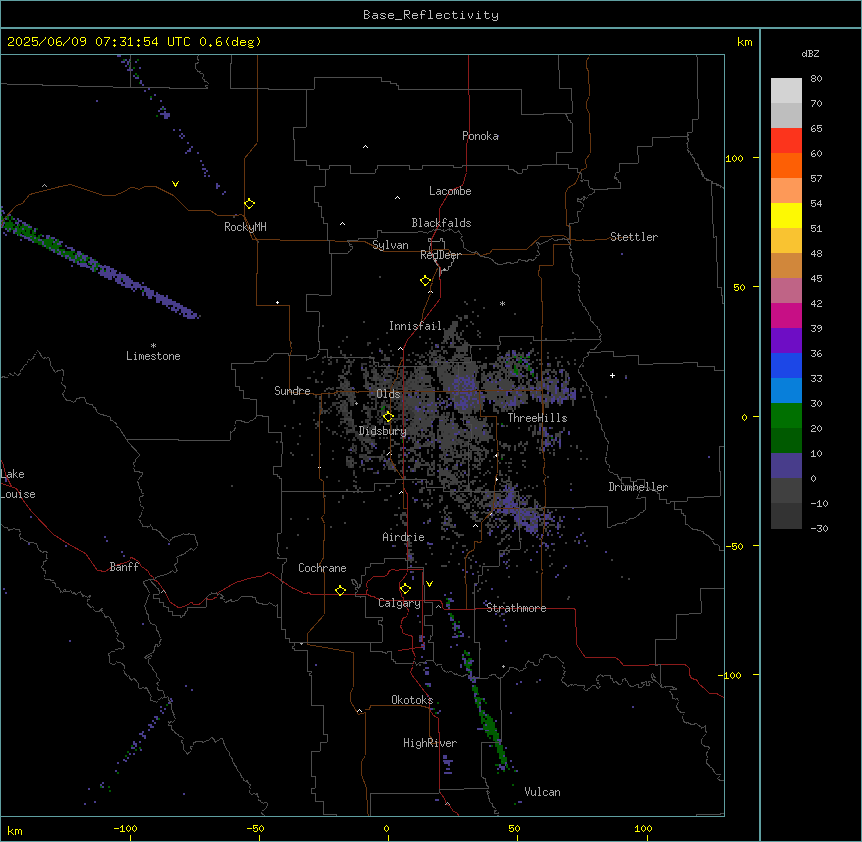Click the slate purple swatch between 10 and 0
The height and width of the screenshot is (842, 862).
786,466
